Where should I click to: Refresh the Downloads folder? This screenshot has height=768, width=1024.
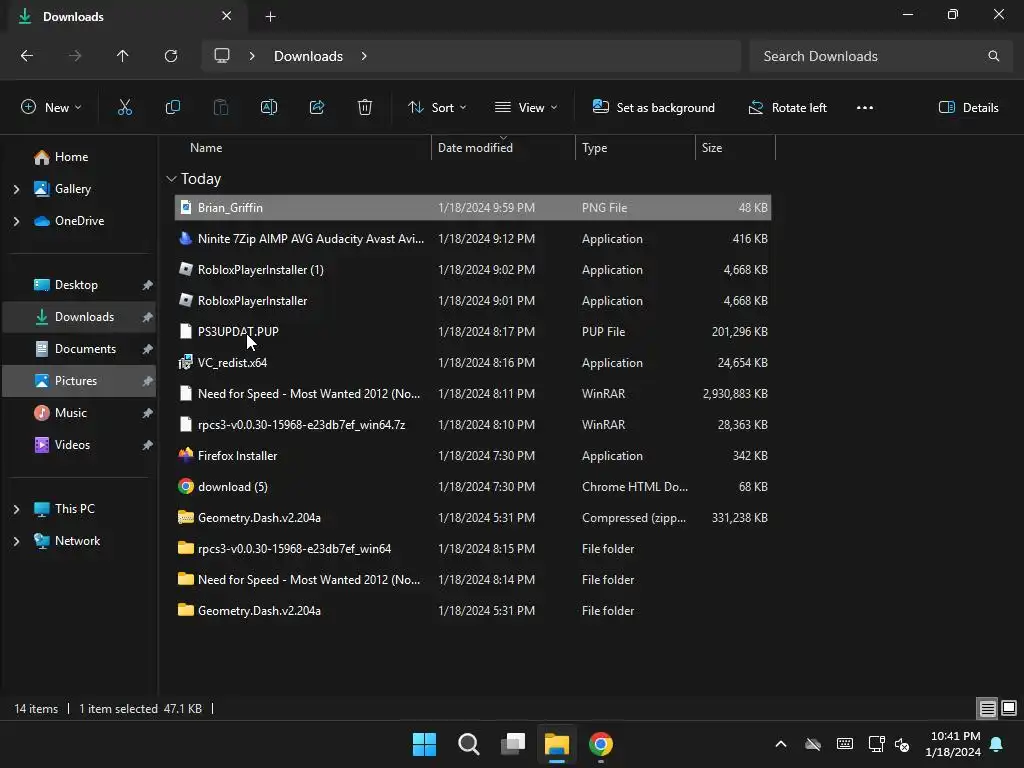[x=171, y=56]
